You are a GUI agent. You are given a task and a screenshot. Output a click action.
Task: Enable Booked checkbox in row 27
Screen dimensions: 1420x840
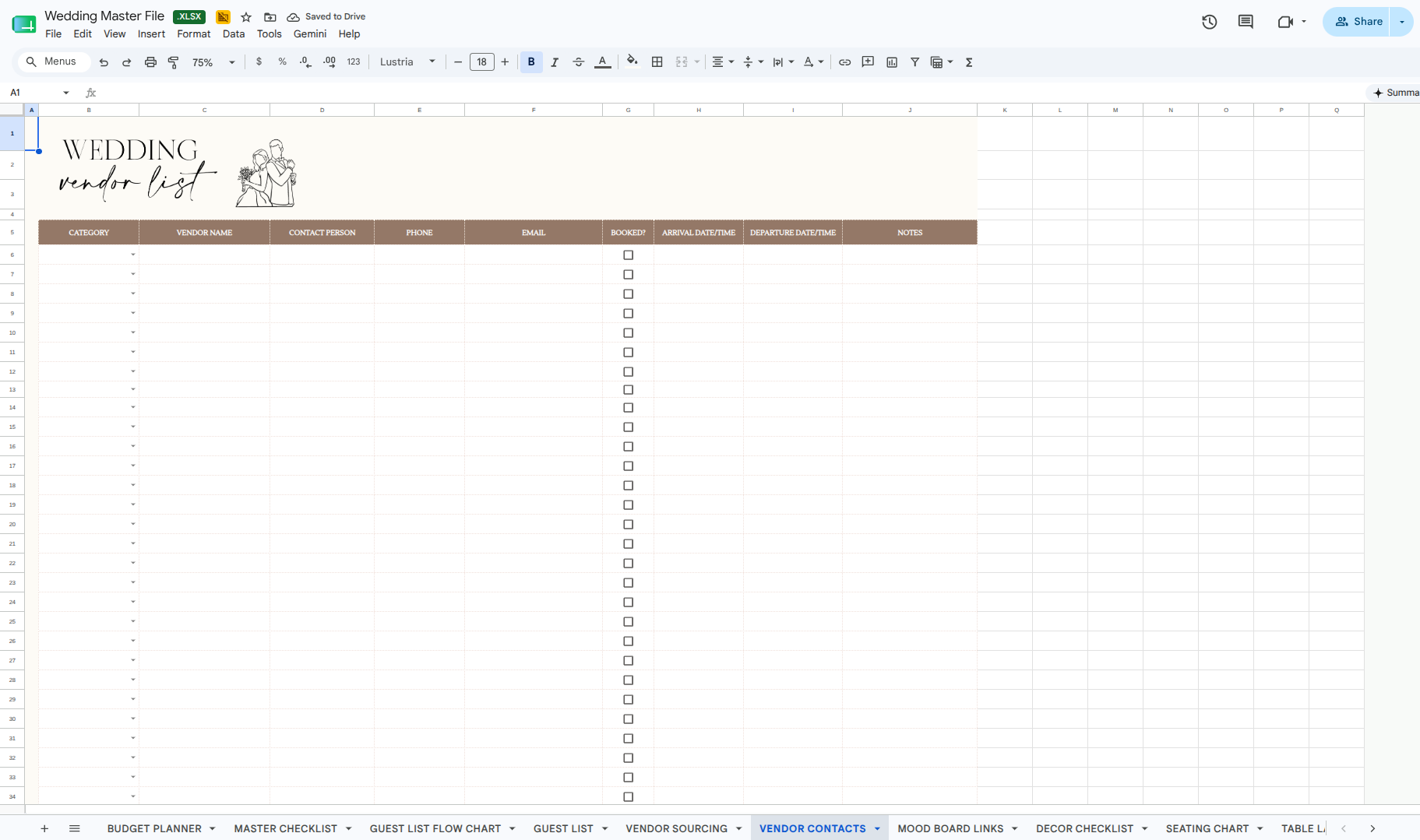628,660
